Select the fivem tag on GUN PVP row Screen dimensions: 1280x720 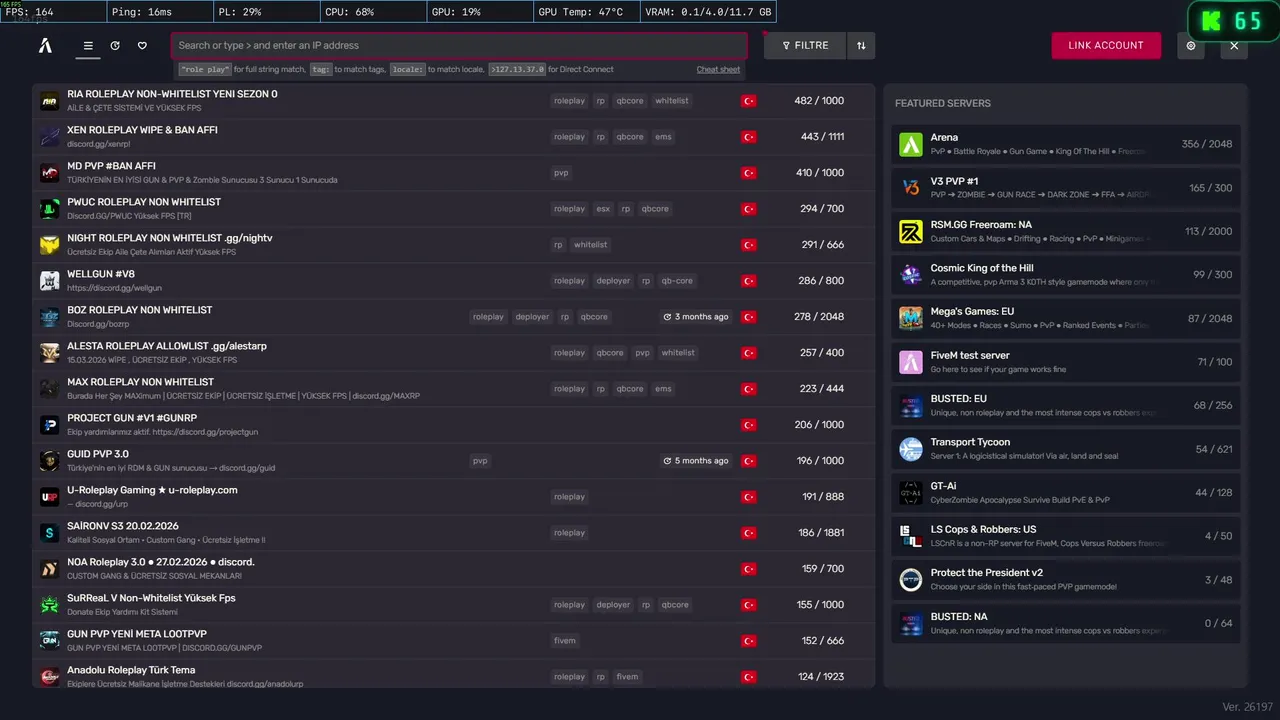[565, 641]
